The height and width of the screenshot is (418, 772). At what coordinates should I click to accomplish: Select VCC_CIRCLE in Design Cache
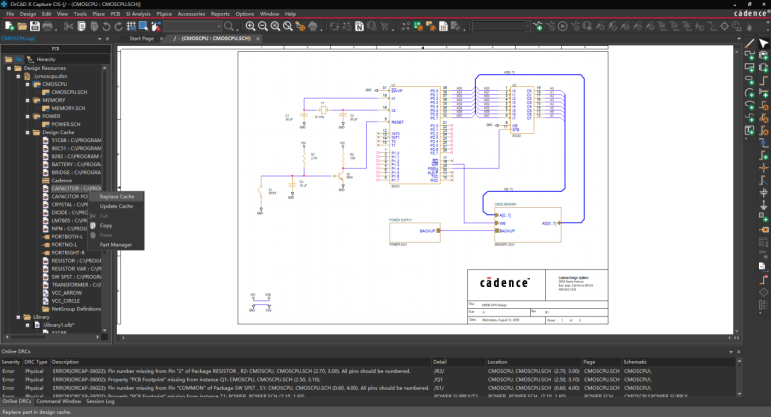pos(65,301)
